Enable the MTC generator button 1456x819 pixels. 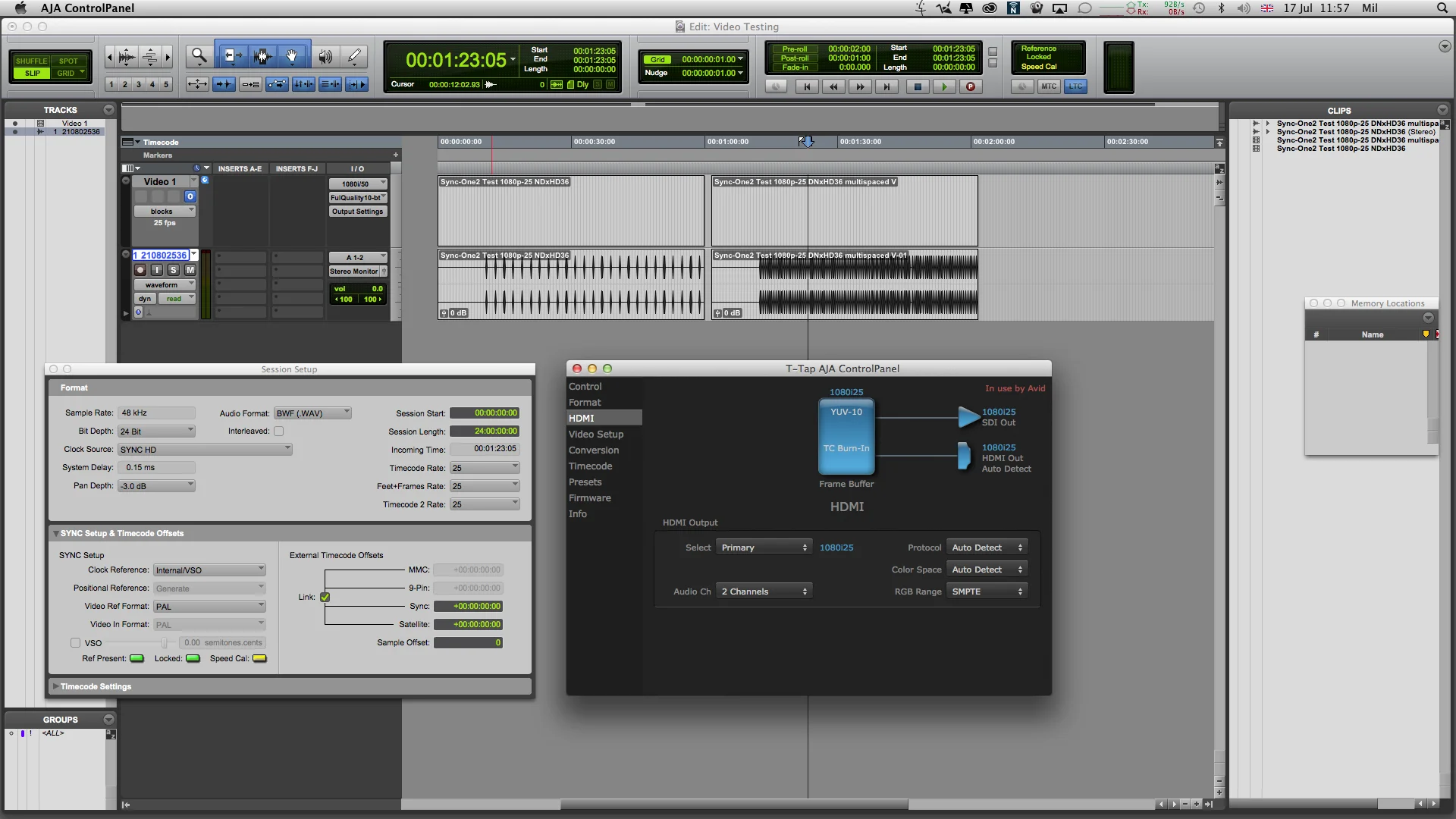[x=1049, y=86]
